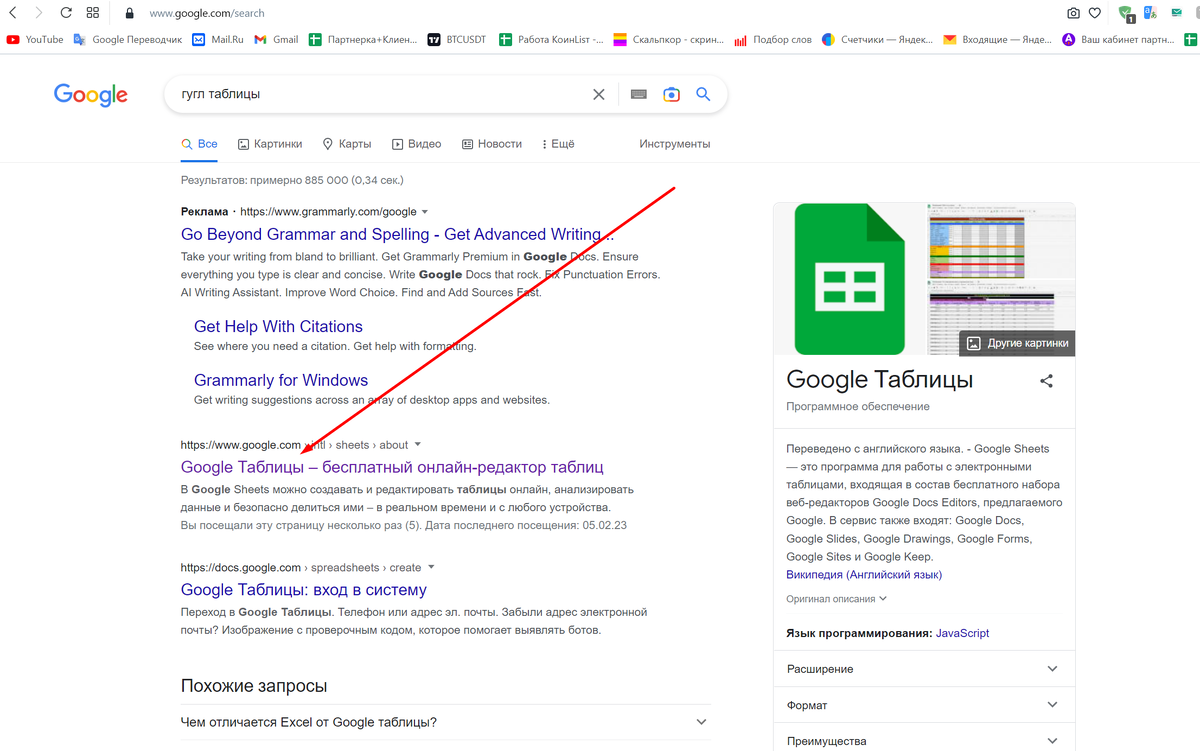Screen dimensions: 1200x751
Task: Switch to the Видео tab
Action: click(x=417, y=144)
